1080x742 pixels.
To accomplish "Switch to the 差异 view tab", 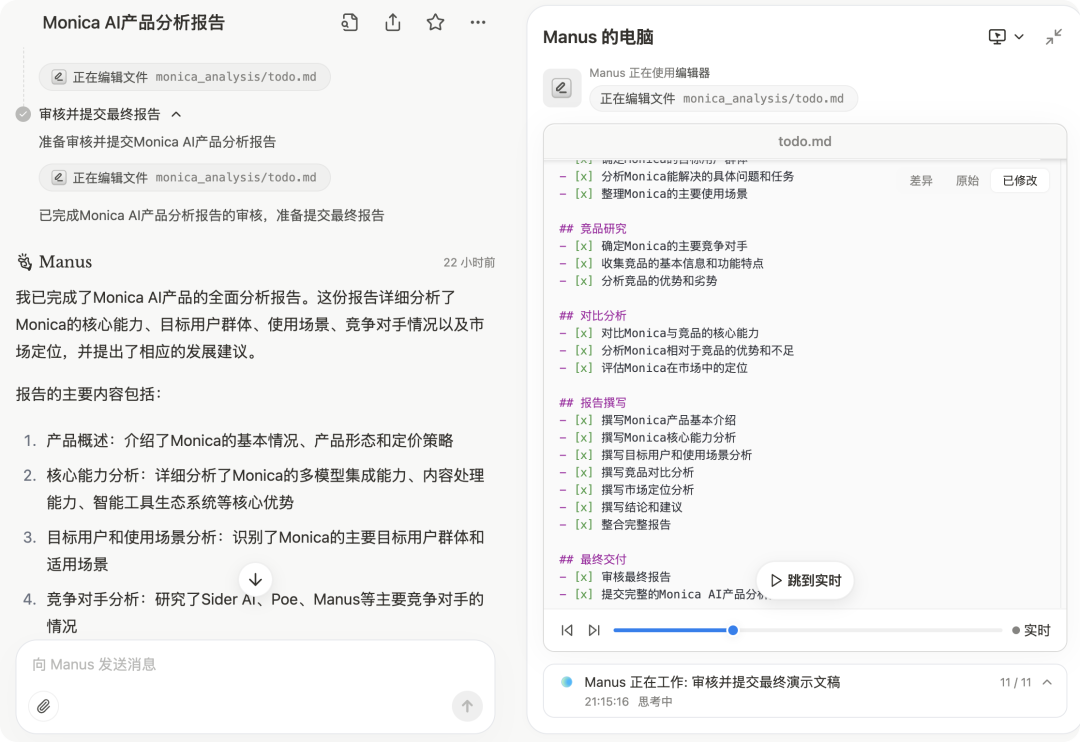I will pyautogui.click(x=921, y=181).
